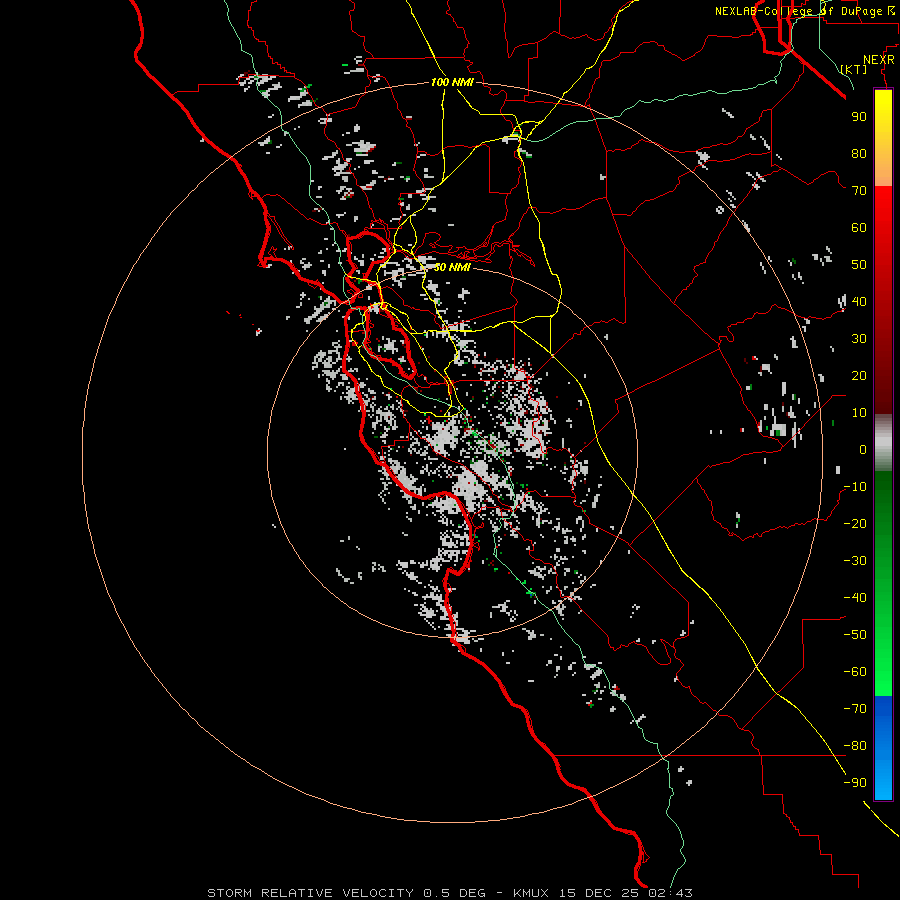The height and width of the screenshot is (900, 900).
Task: Click the -50 value on velocity scale
Action: point(855,635)
